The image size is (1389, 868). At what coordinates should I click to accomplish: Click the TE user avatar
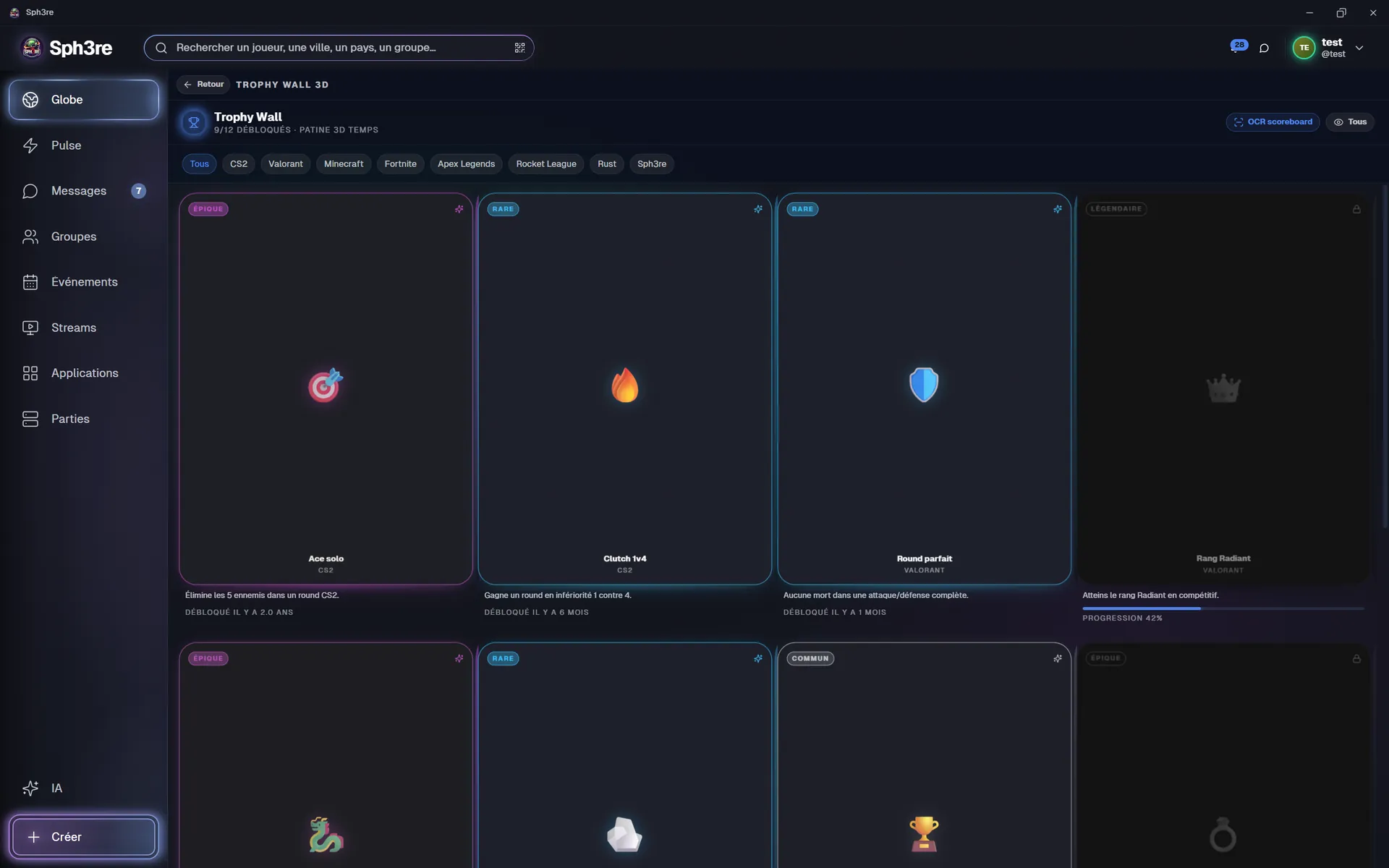click(1304, 48)
